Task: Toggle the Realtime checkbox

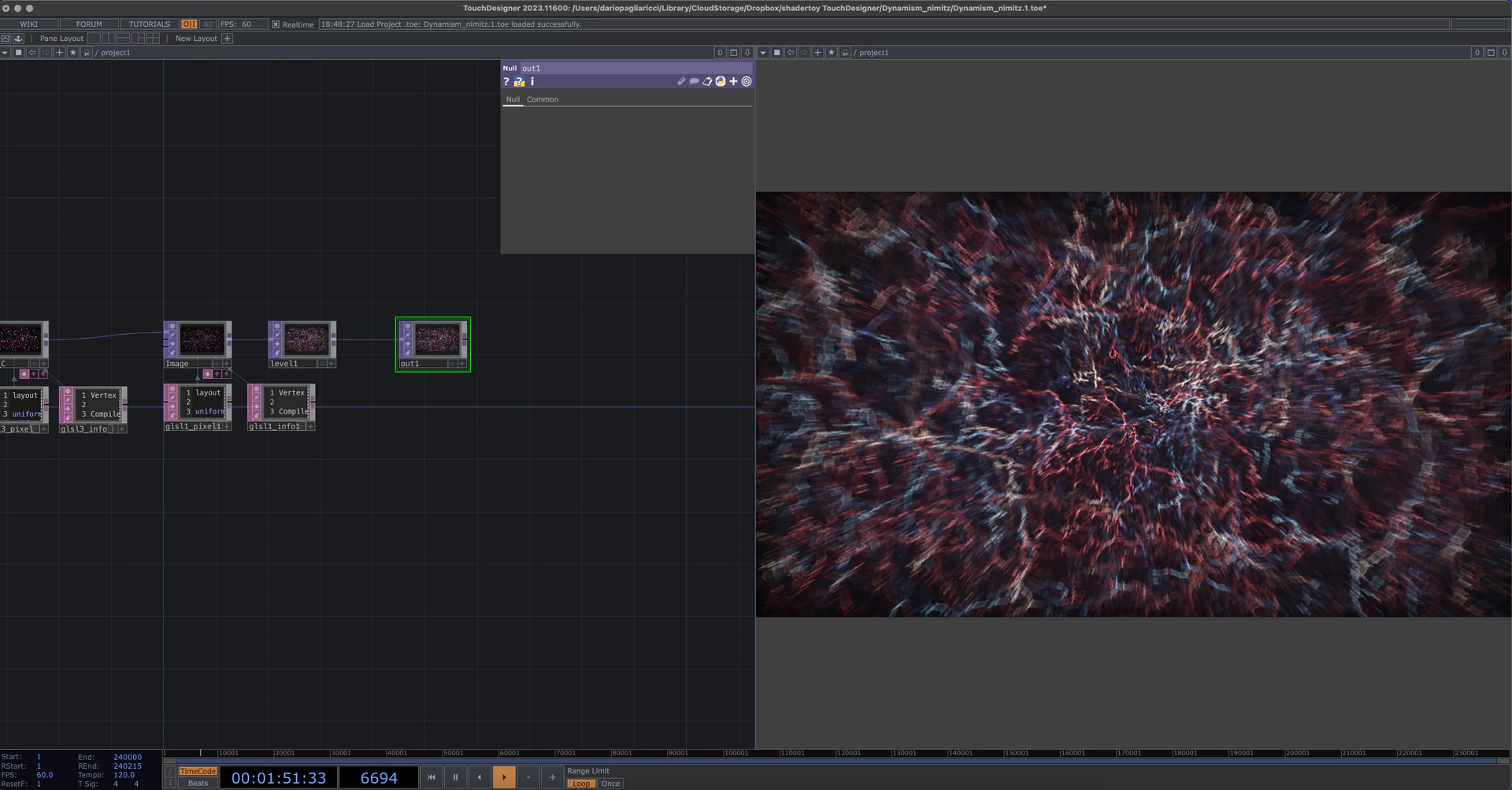Action: point(276,24)
